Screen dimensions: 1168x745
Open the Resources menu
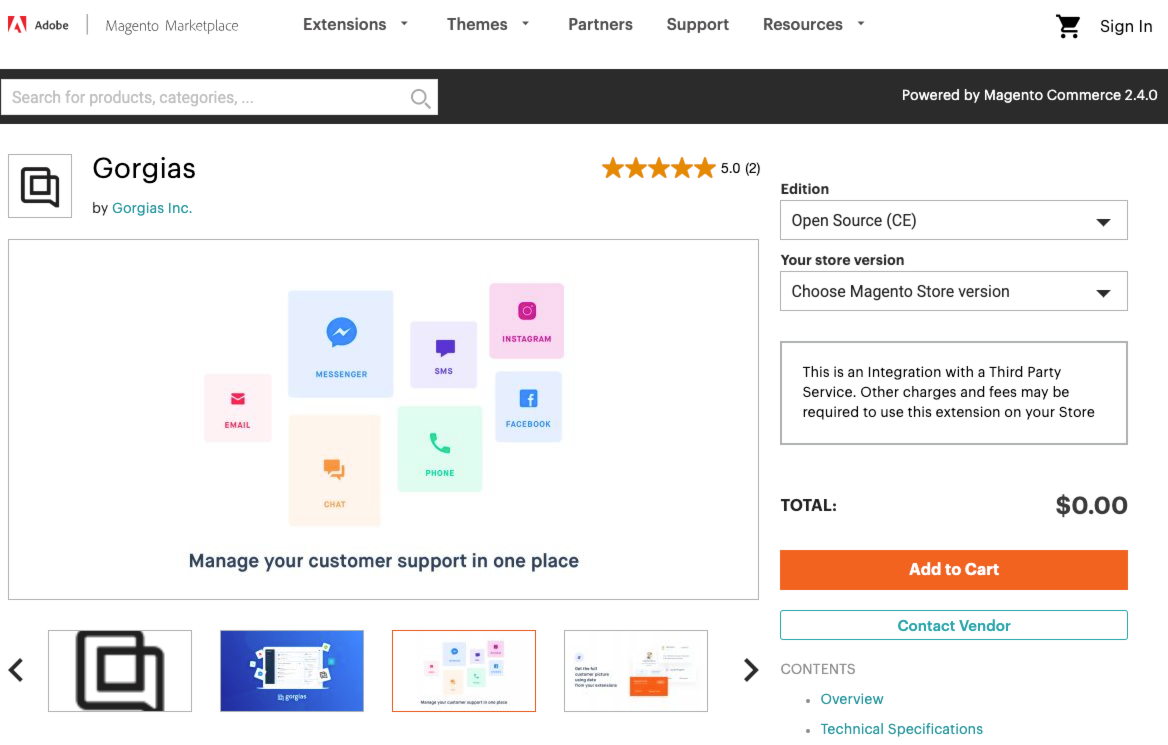[x=813, y=25]
